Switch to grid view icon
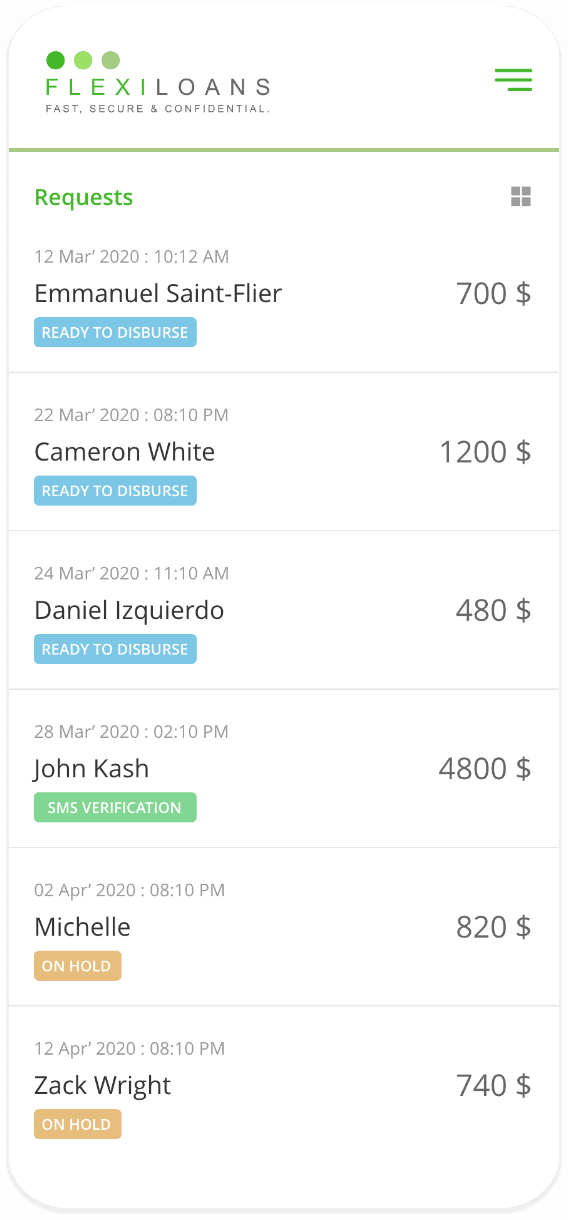 pyautogui.click(x=521, y=197)
